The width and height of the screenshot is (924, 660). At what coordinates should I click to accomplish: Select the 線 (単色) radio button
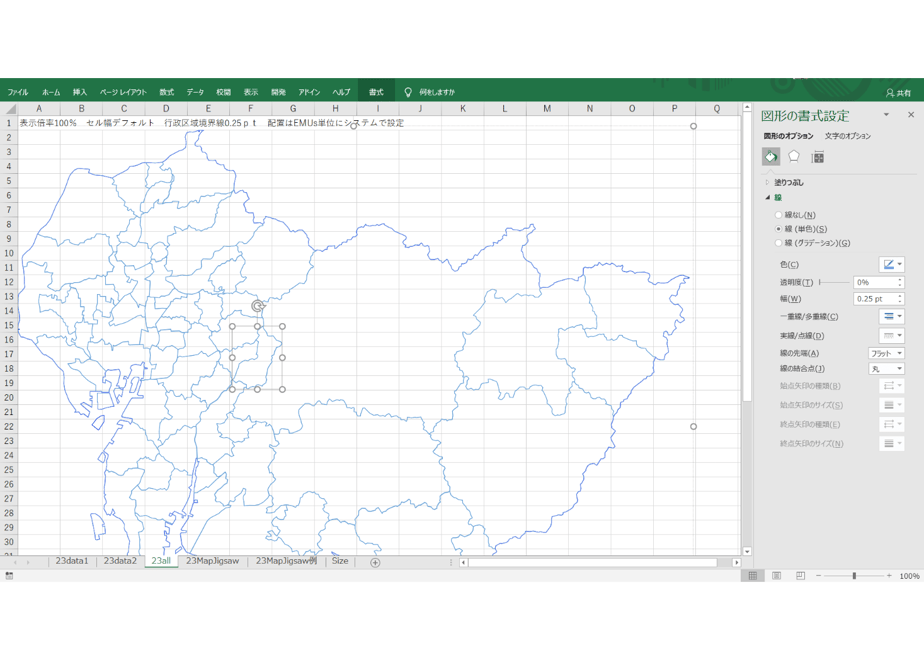click(x=778, y=229)
